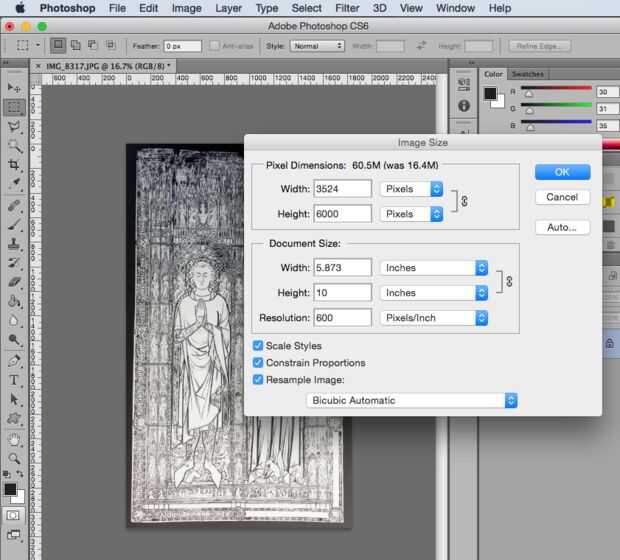Open document Height Inches dropdown

tap(434, 293)
